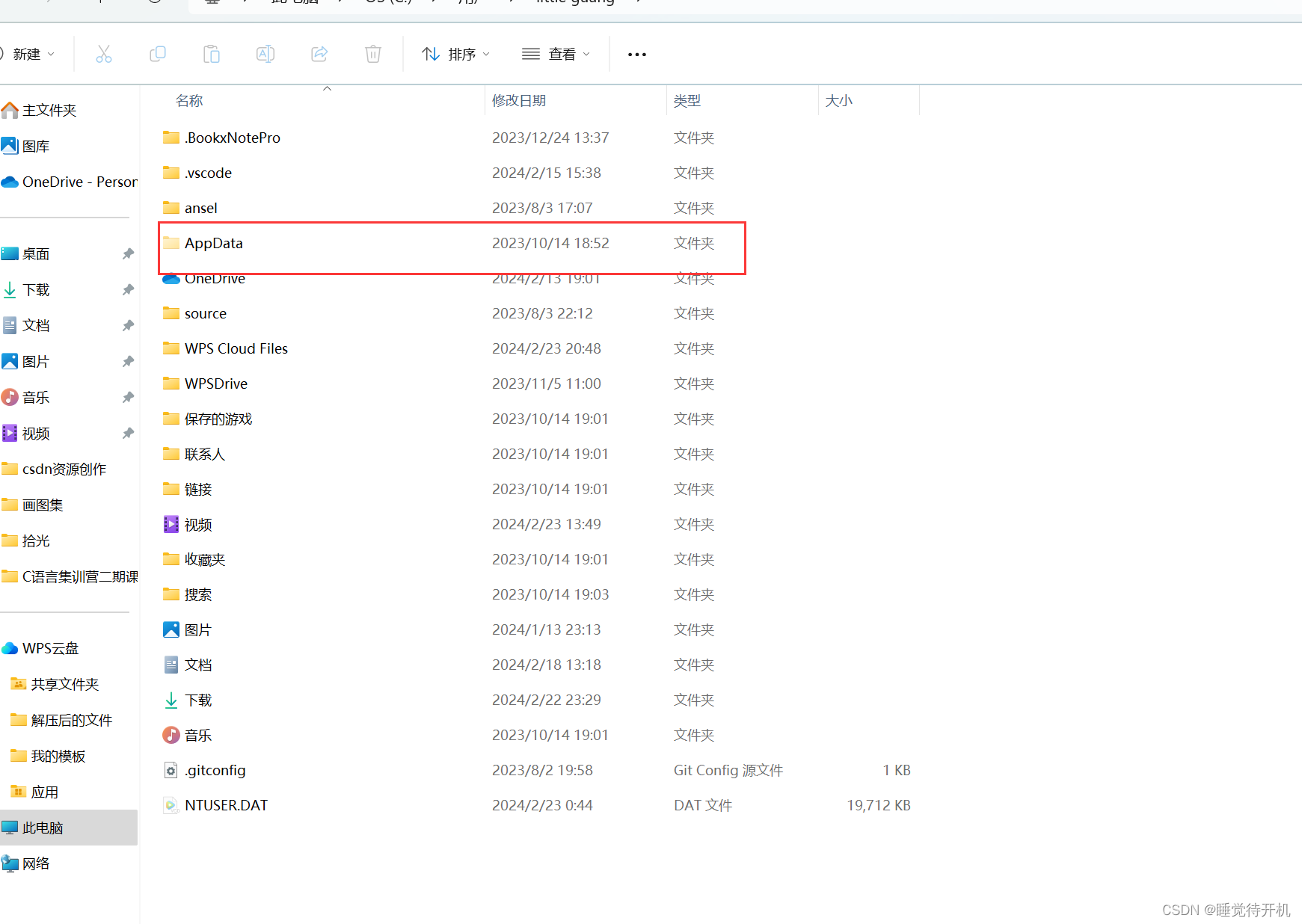Viewport: 1302px width, 924px height.
Task: Open C语言集训营二期课 folder in sidebar
Action: 69,576
